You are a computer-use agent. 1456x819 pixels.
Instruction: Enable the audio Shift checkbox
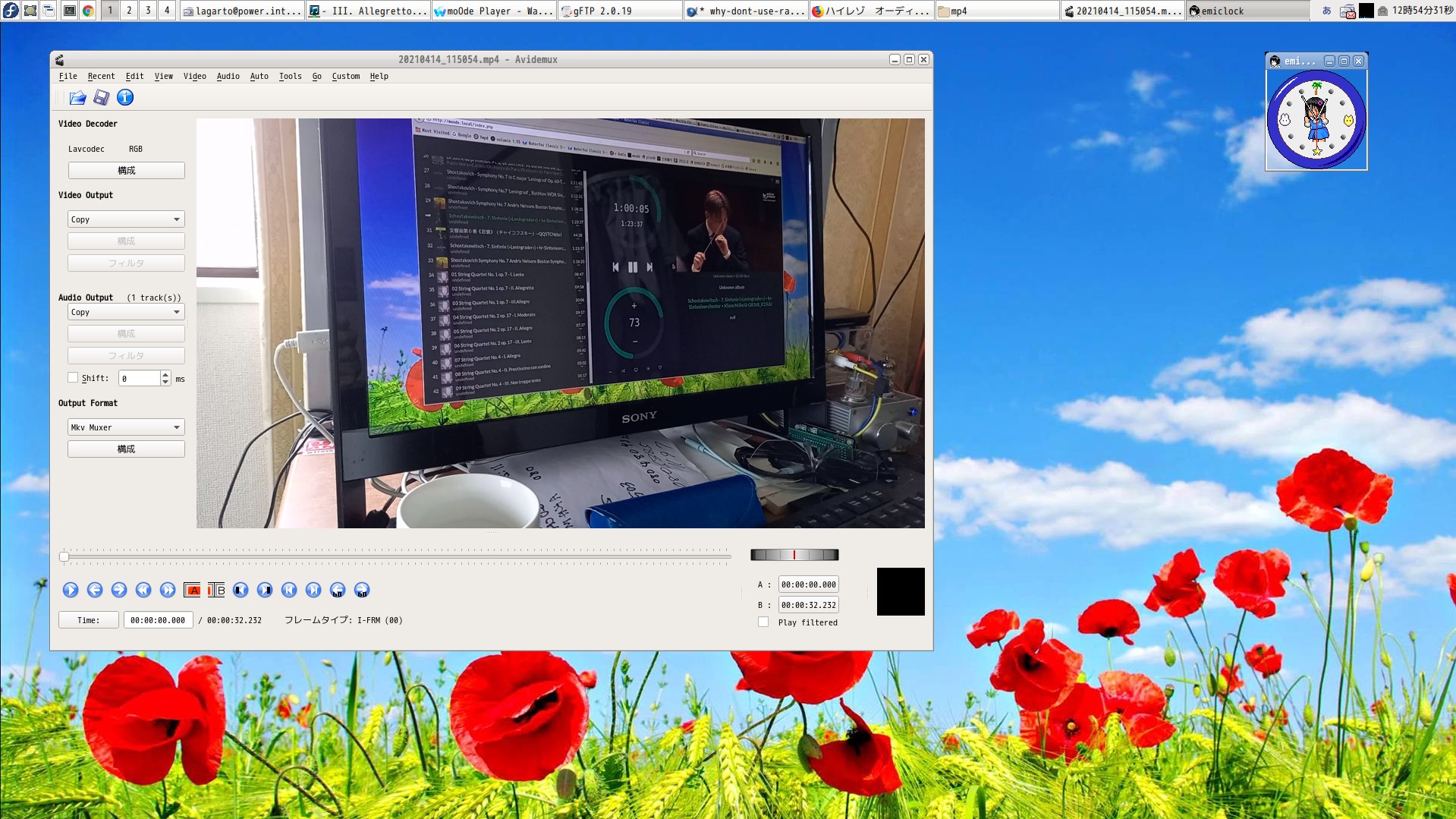point(73,378)
